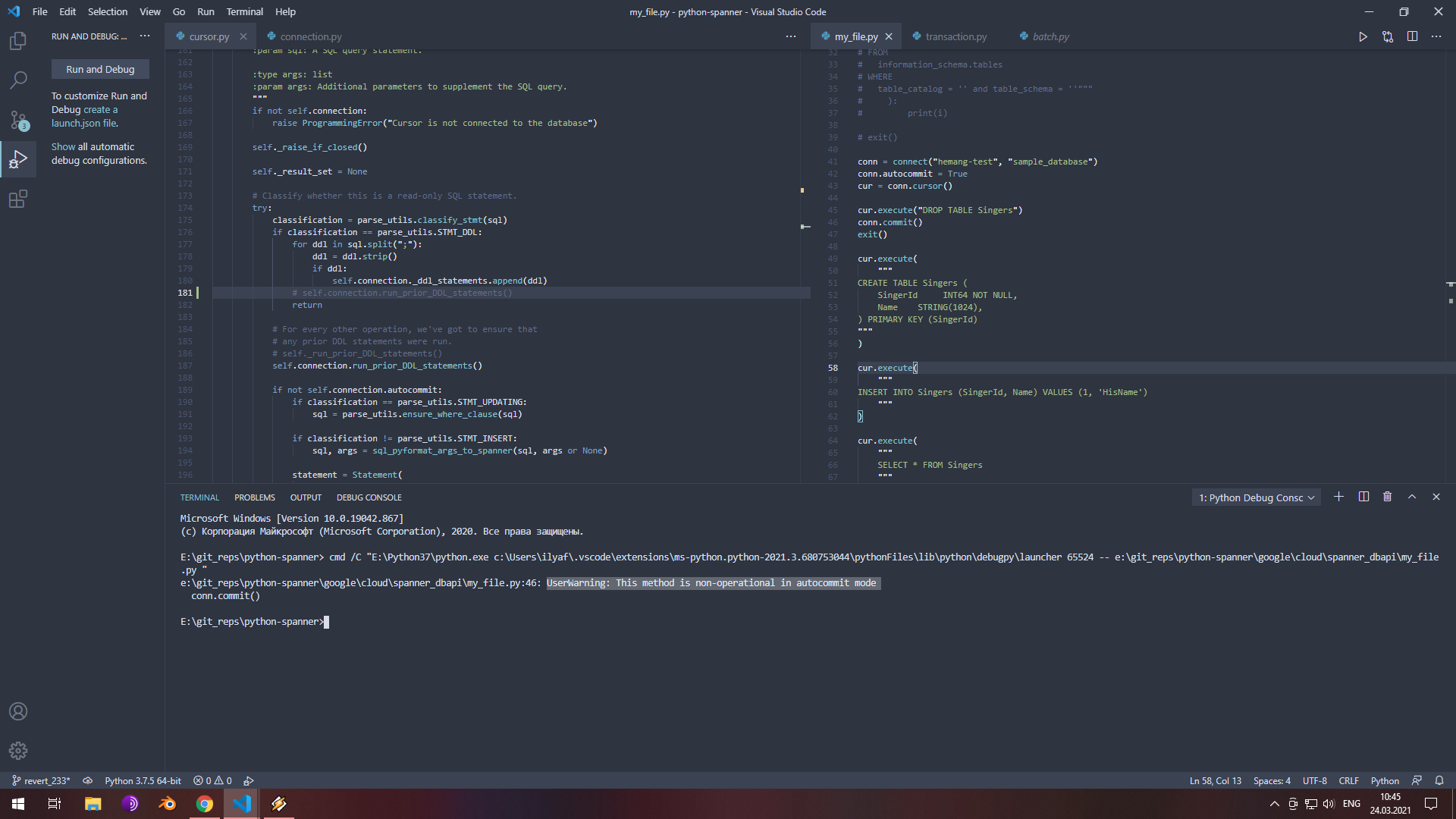Click in the terminal prompt input area
1456x819 pixels.
coord(327,622)
